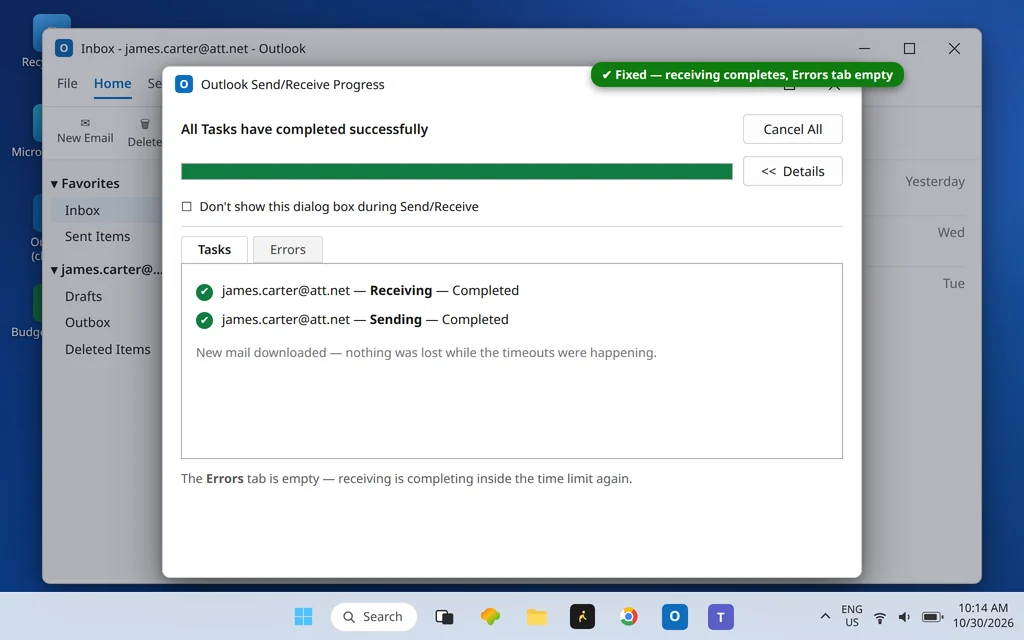Open the Deleted Items folder
Viewport: 1024px width, 640px height.
point(108,349)
